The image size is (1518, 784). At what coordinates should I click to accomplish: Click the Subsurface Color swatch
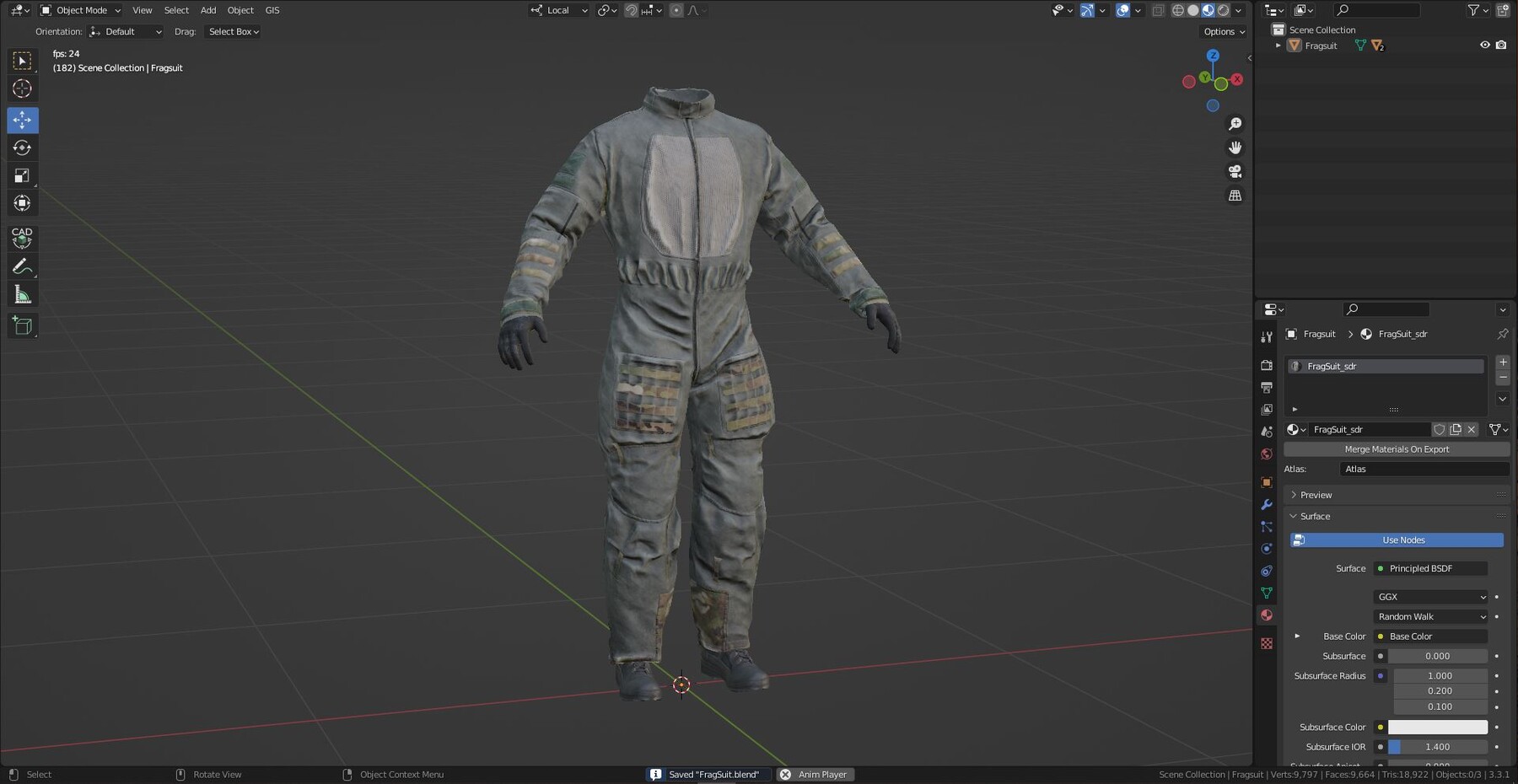click(x=1438, y=727)
